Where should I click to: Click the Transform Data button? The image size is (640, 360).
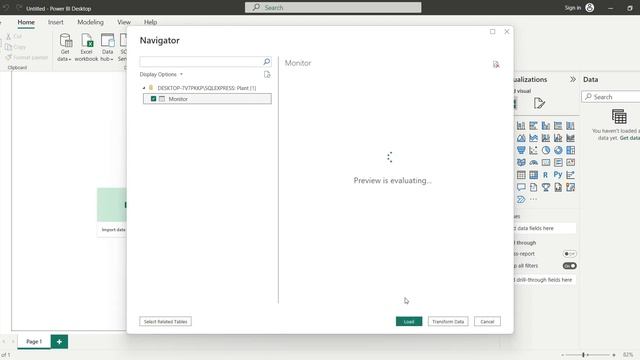pyautogui.click(x=448, y=322)
